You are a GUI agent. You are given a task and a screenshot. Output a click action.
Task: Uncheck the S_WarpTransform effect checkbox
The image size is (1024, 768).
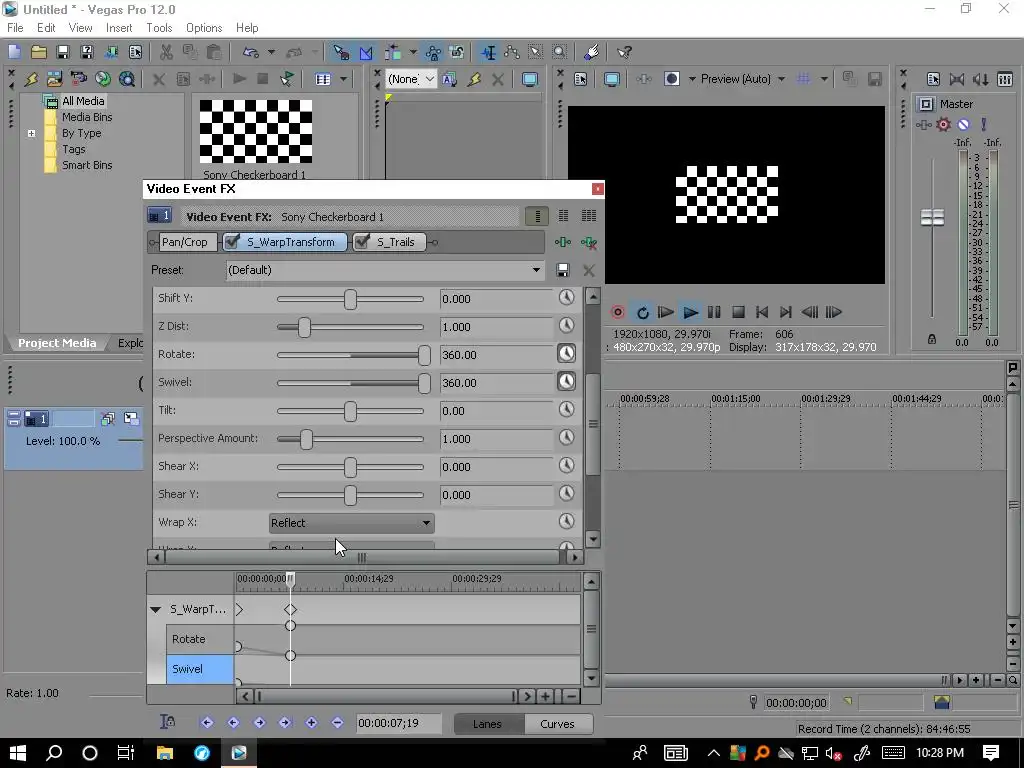(231, 242)
